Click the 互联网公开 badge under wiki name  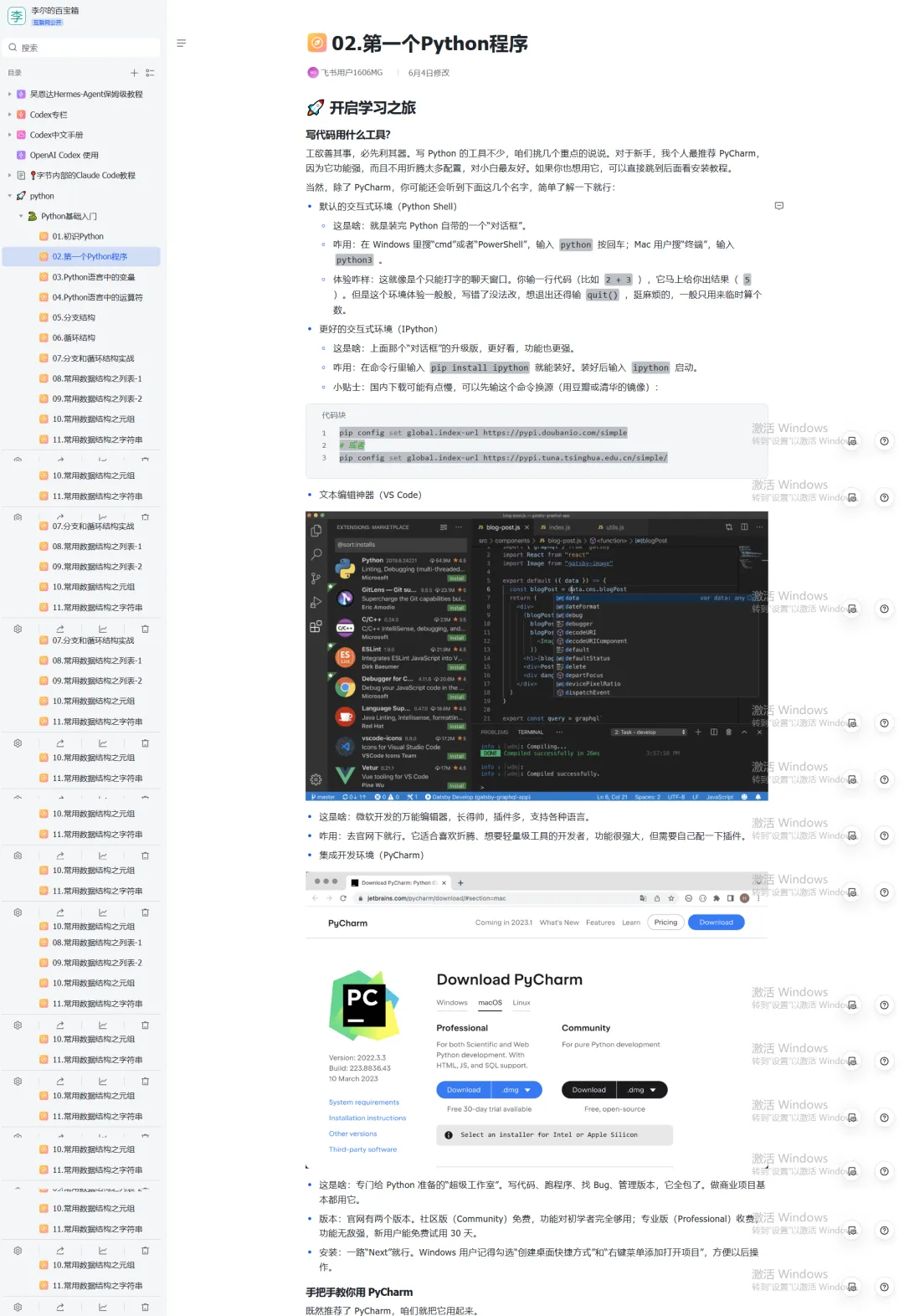(47, 23)
